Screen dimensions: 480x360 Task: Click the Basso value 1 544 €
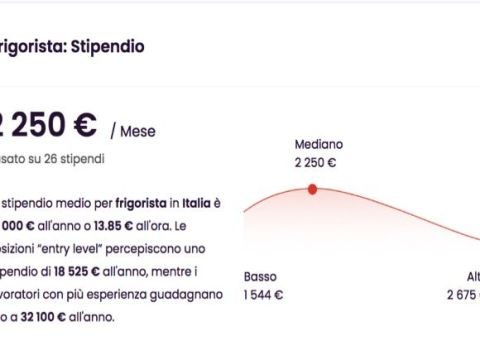[263, 295]
